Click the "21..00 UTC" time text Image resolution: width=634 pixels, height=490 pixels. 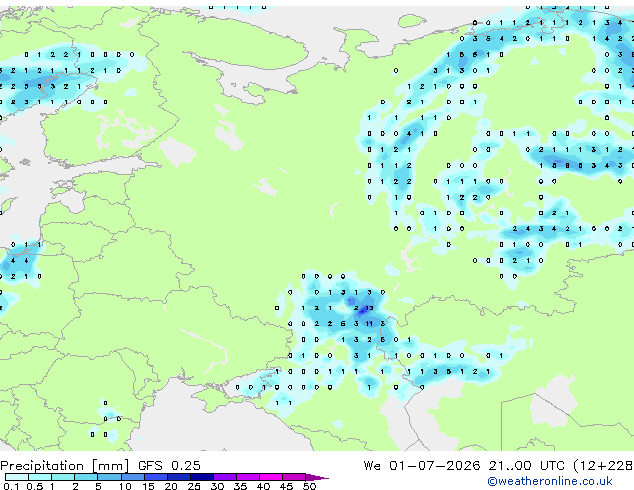click(526, 466)
